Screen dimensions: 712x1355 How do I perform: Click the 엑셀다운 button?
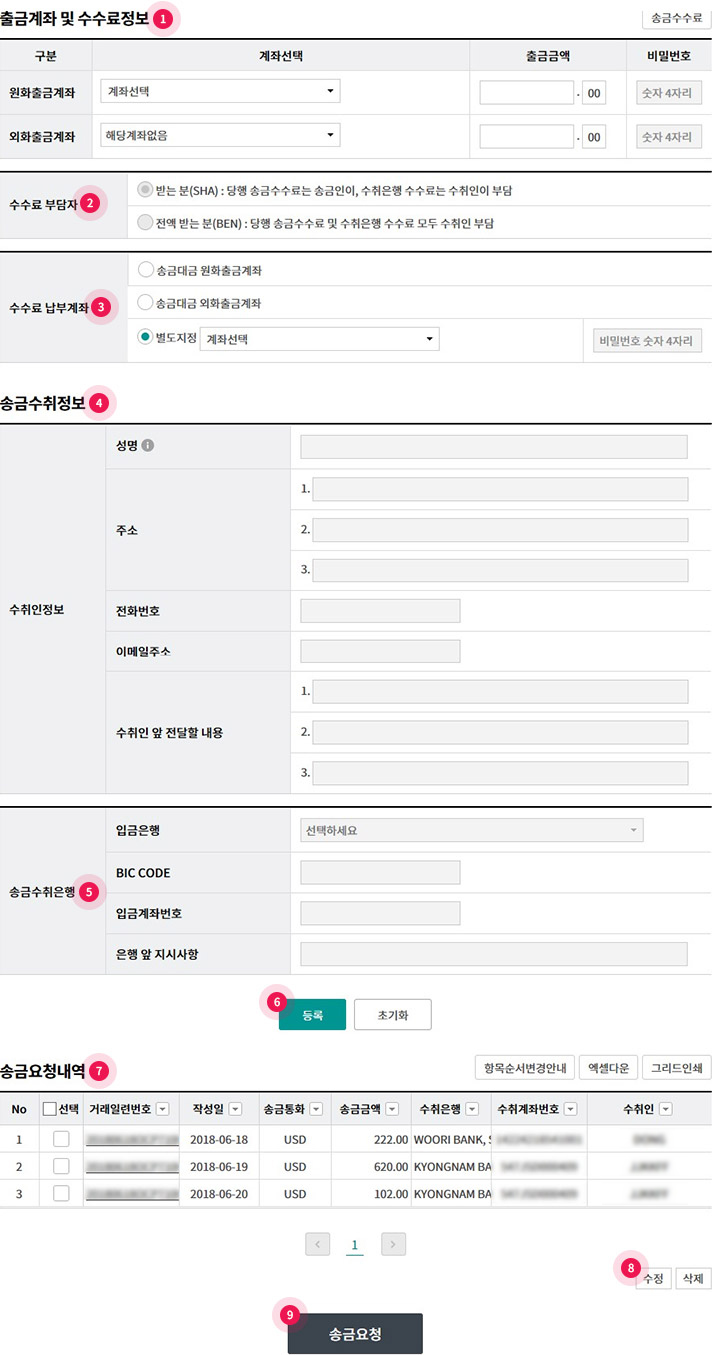click(608, 1067)
